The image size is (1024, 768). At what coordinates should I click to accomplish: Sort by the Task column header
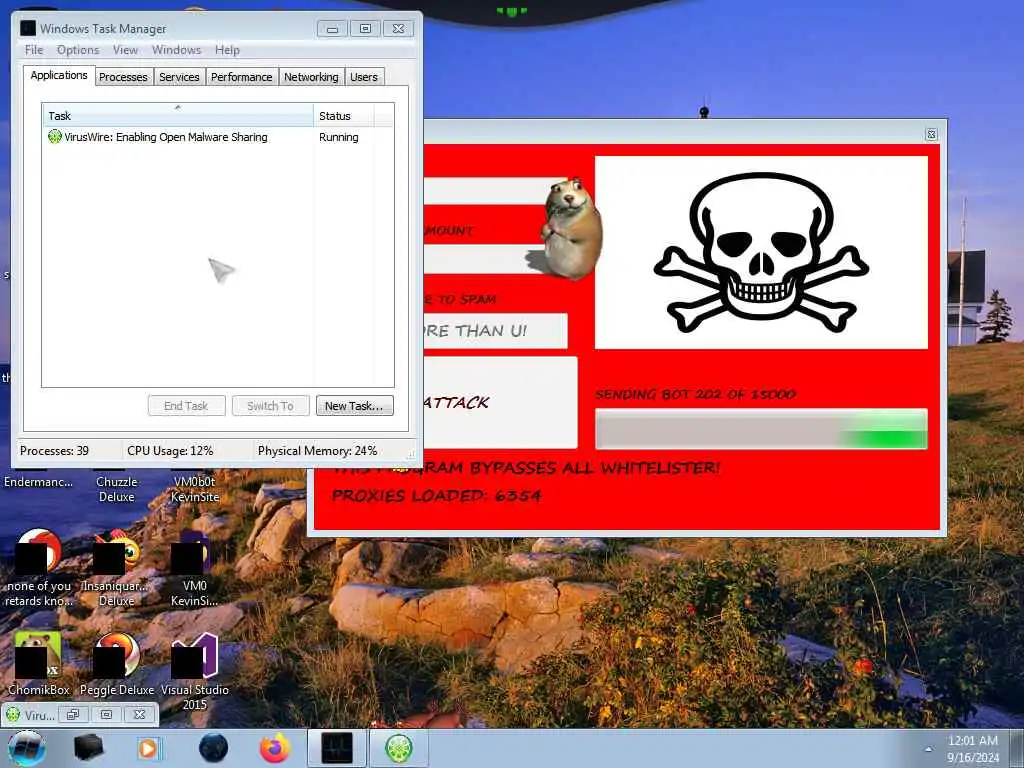pyautogui.click(x=178, y=116)
